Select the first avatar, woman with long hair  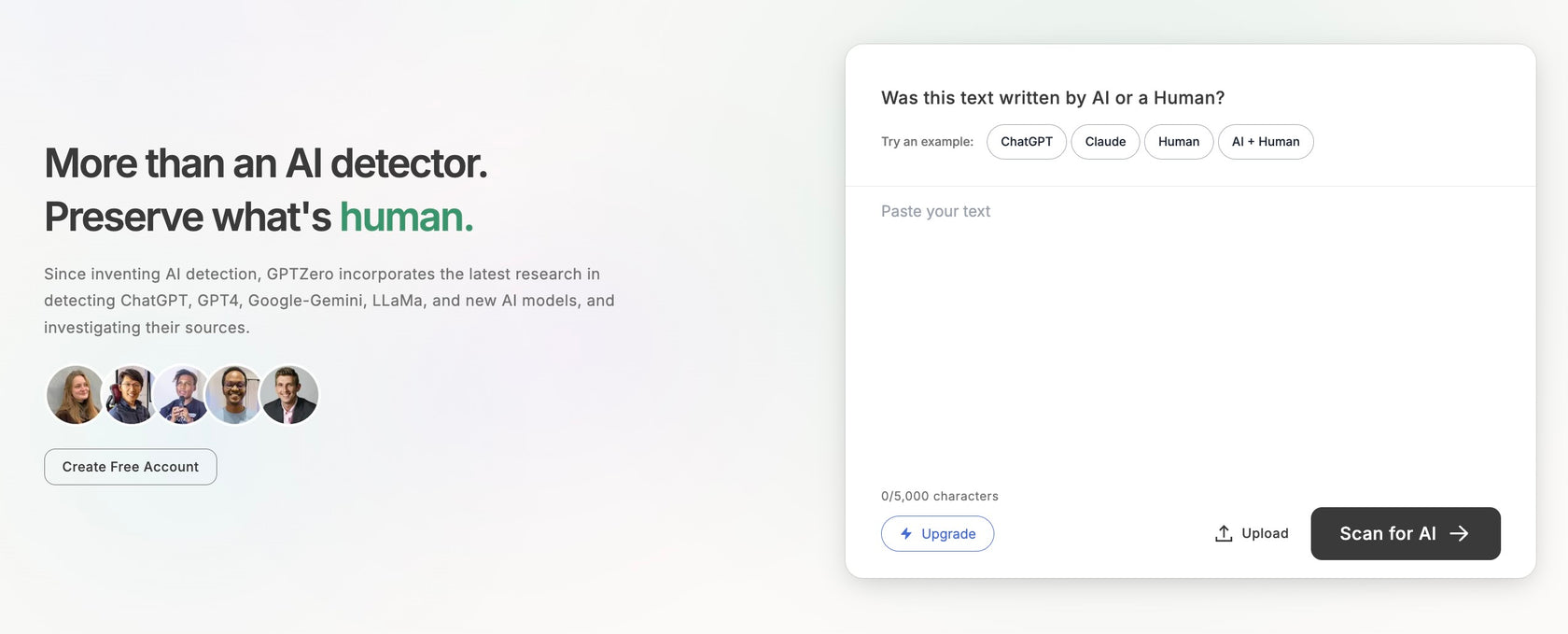tap(75, 395)
